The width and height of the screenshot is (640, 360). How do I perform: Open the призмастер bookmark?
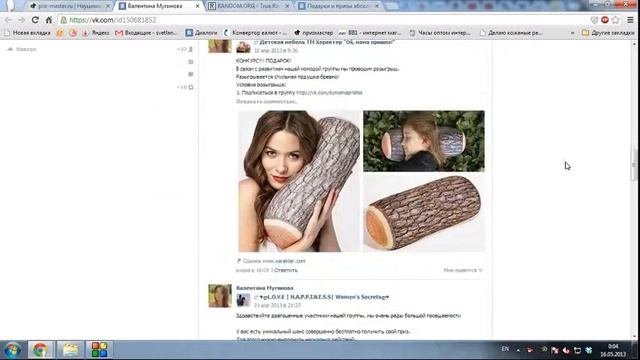coord(313,33)
